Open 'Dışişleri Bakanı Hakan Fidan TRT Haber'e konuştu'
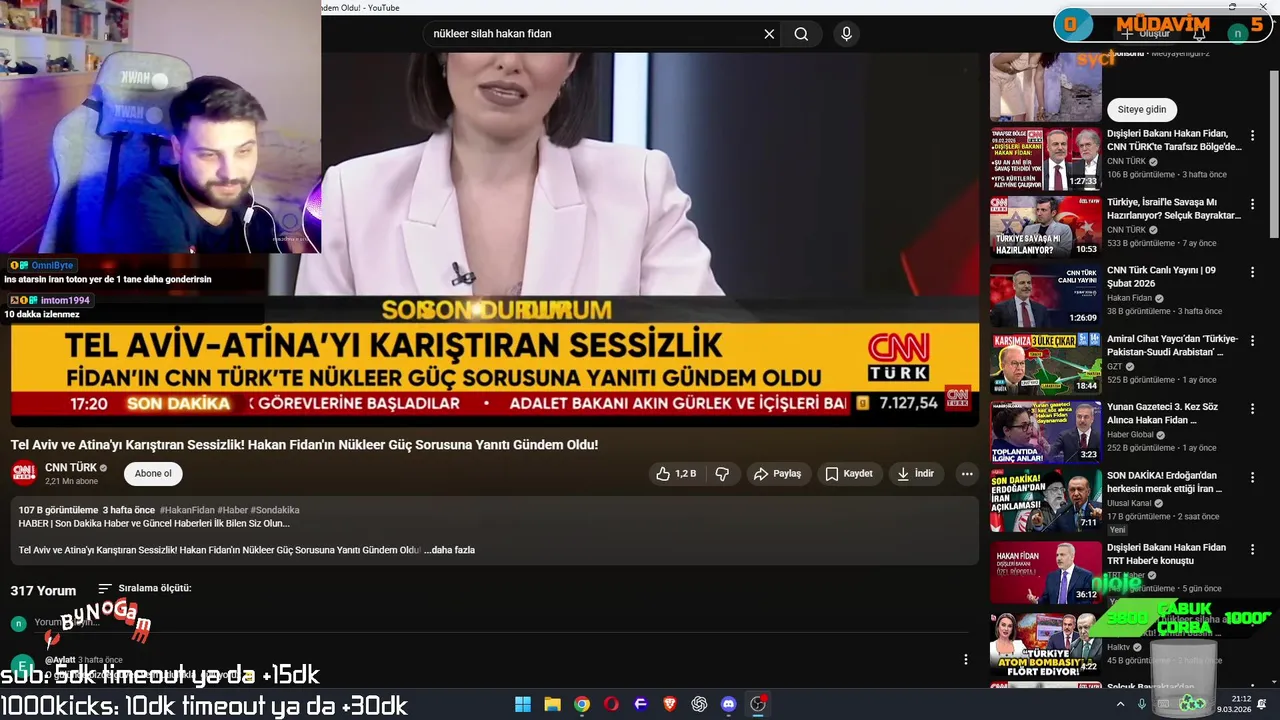The height and width of the screenshot is (720, 1280). 1166,554
